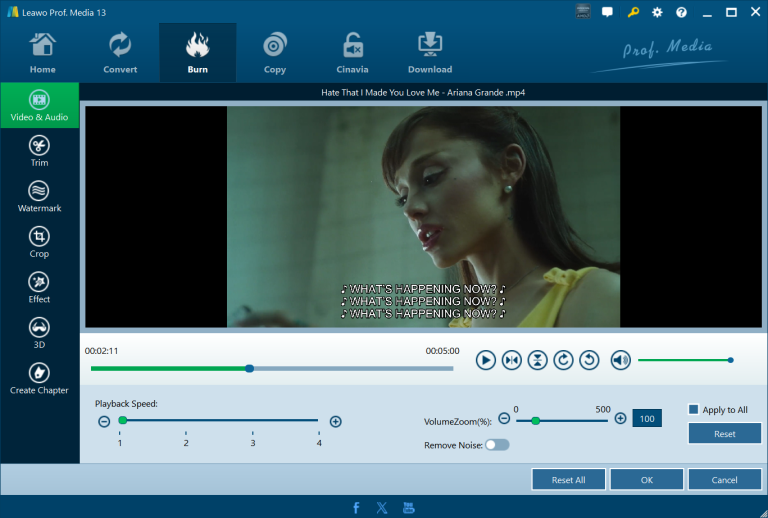Screen dimensions: 768x518
Task: Click the speed mark labeled 2
Action: point(186,443)
